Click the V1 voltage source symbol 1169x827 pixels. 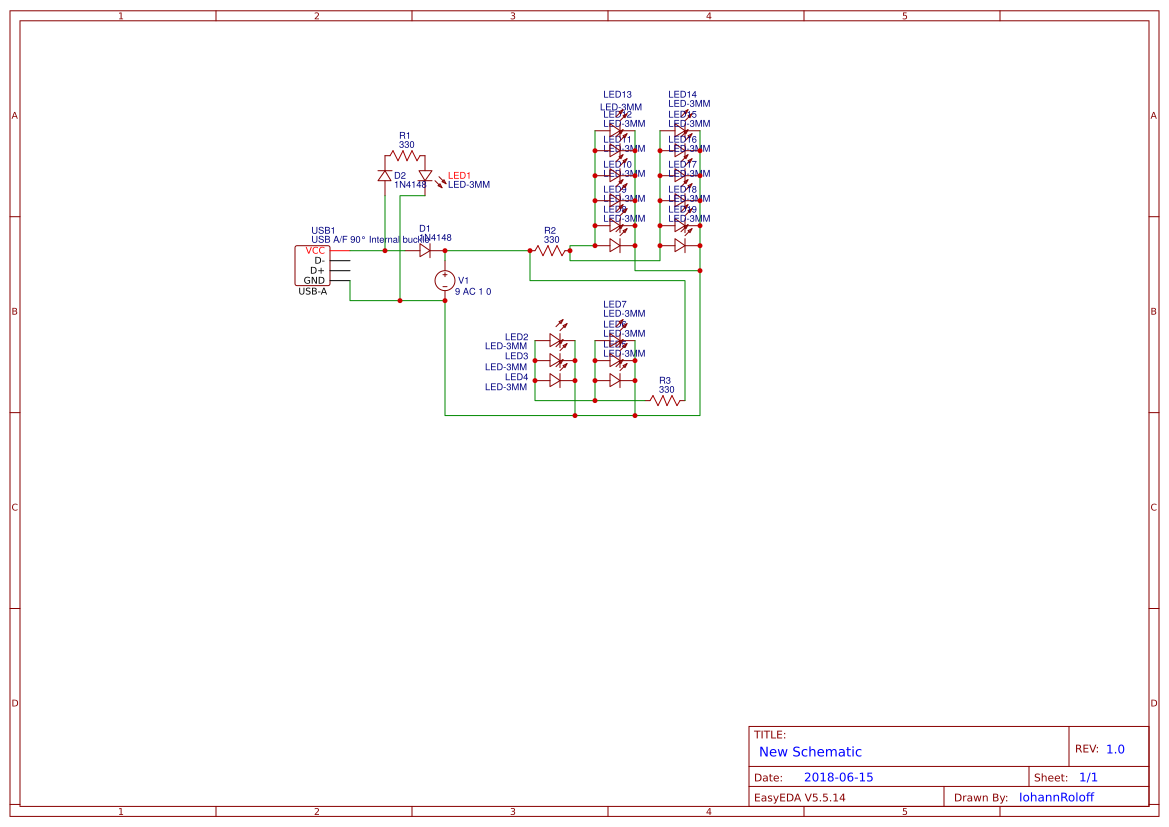445,281
